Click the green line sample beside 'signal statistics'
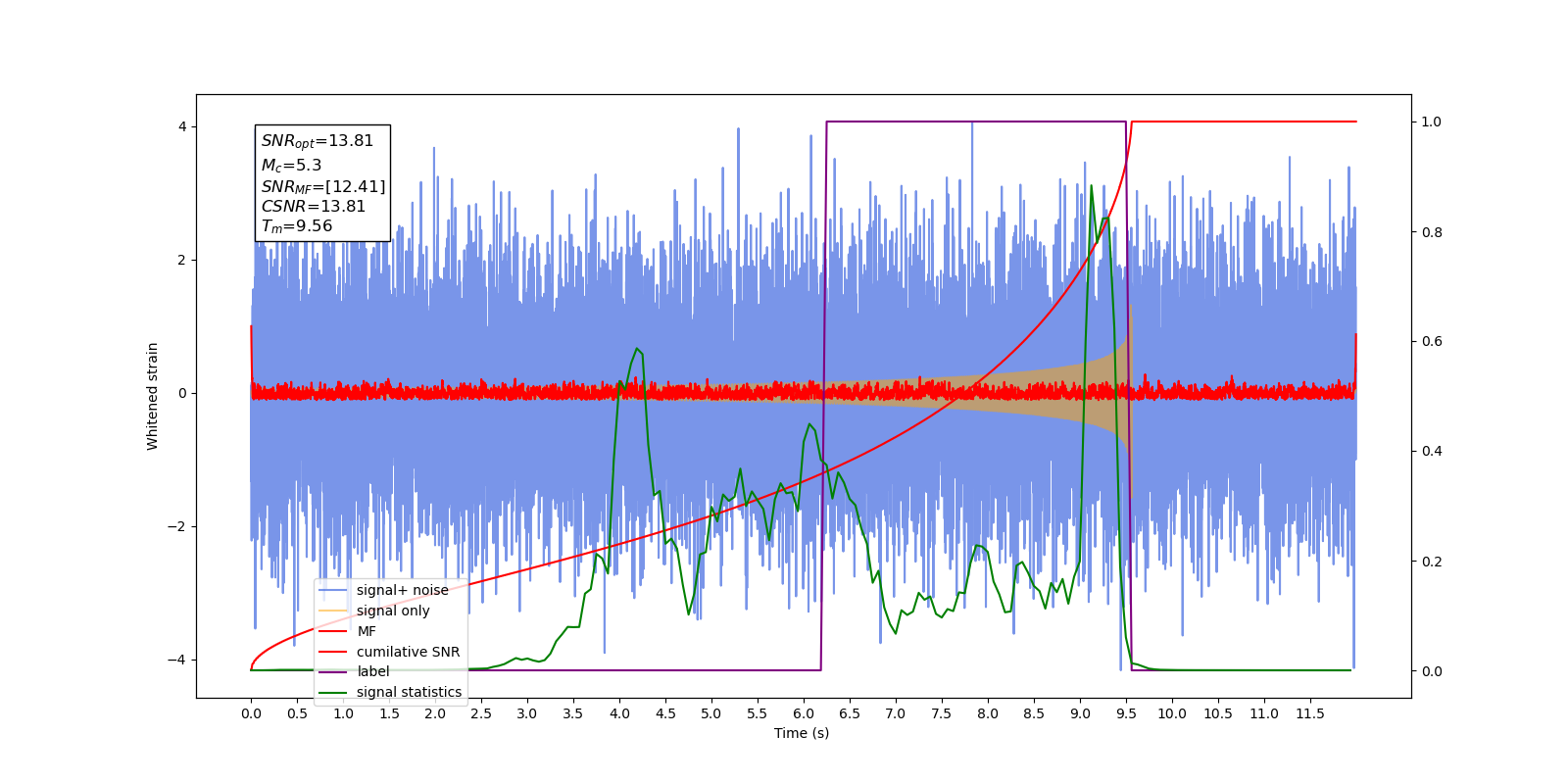Image resolution: width=1568 pixels, height=784 pixels. pyautogui.click(x=333, y=692)
